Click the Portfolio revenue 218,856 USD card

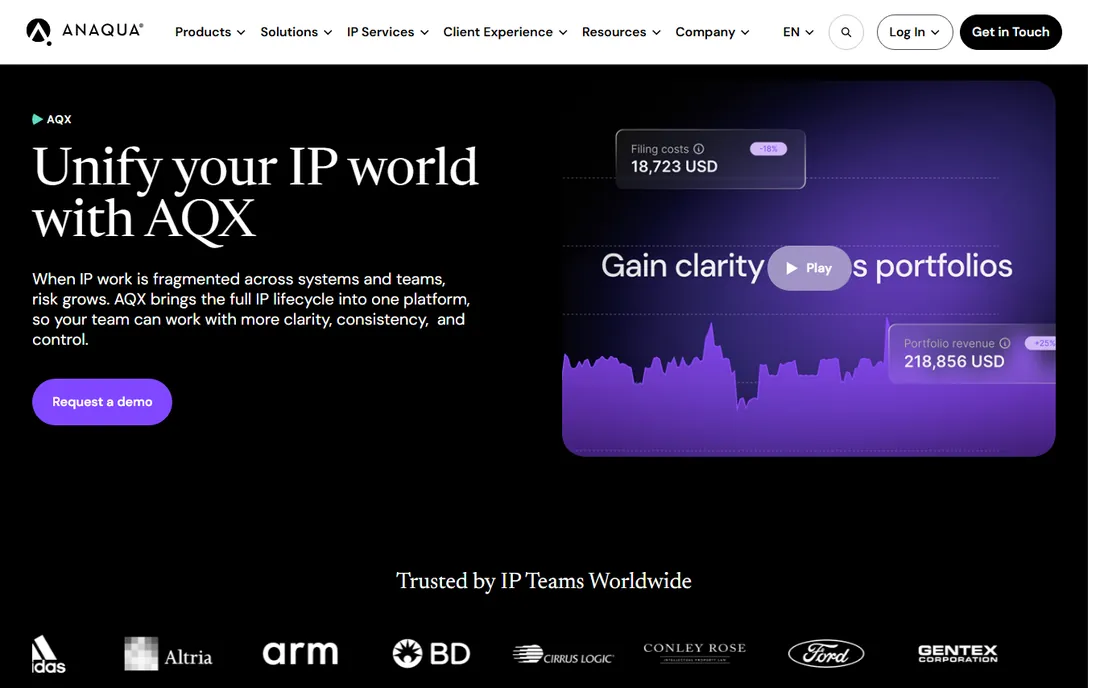click(972, 353)
